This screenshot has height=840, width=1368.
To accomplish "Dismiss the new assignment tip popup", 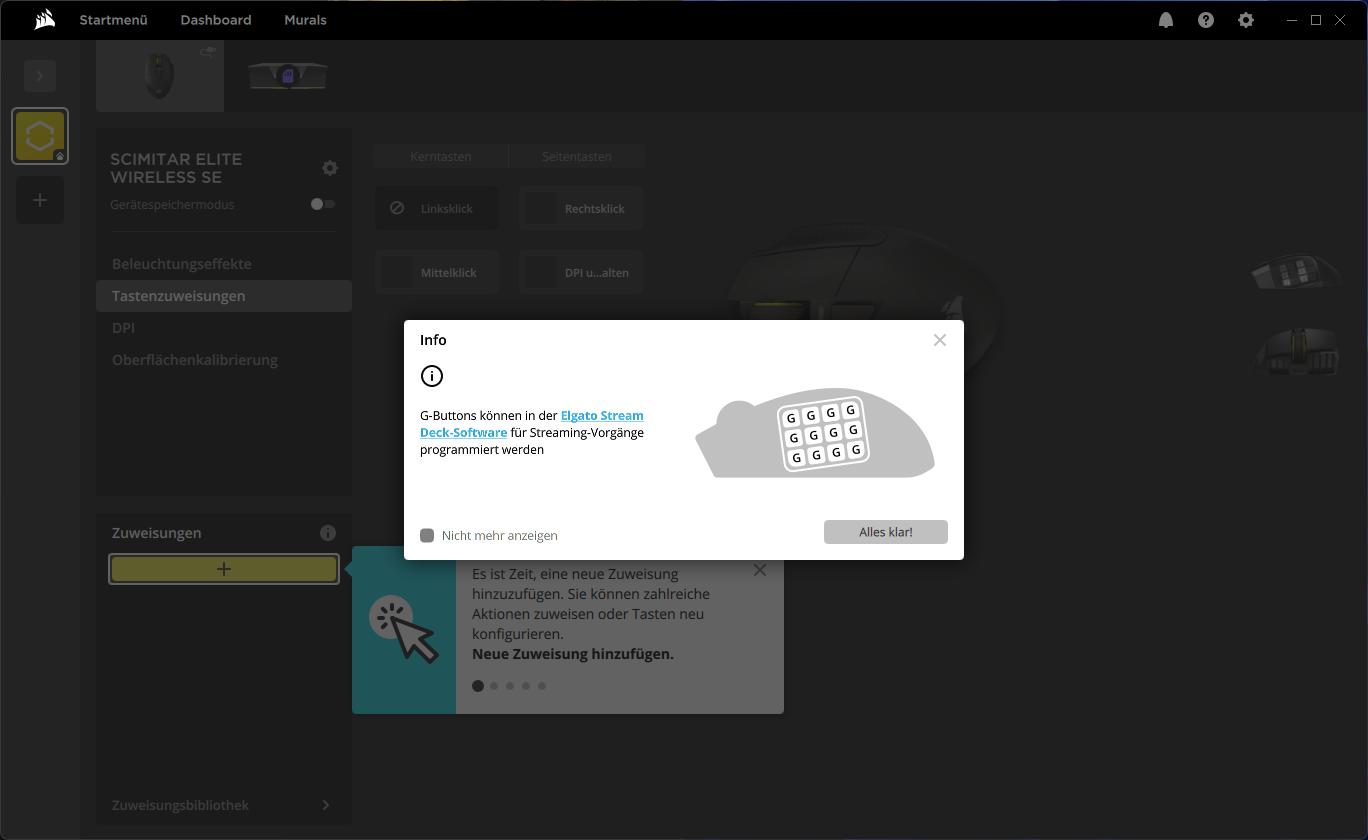I will click(x=759, y=570).
